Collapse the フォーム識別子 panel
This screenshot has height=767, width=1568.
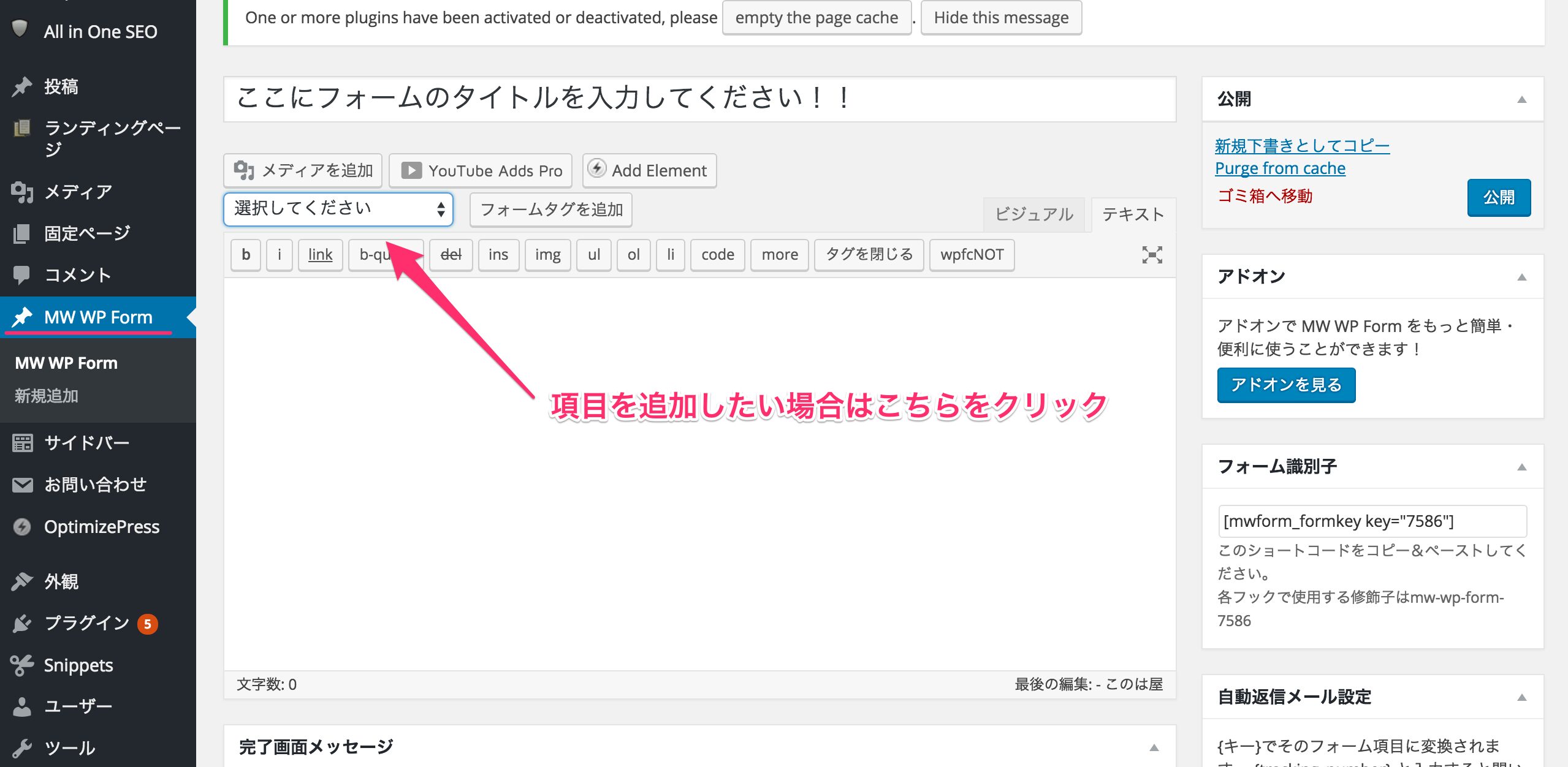click(1521, 467)
